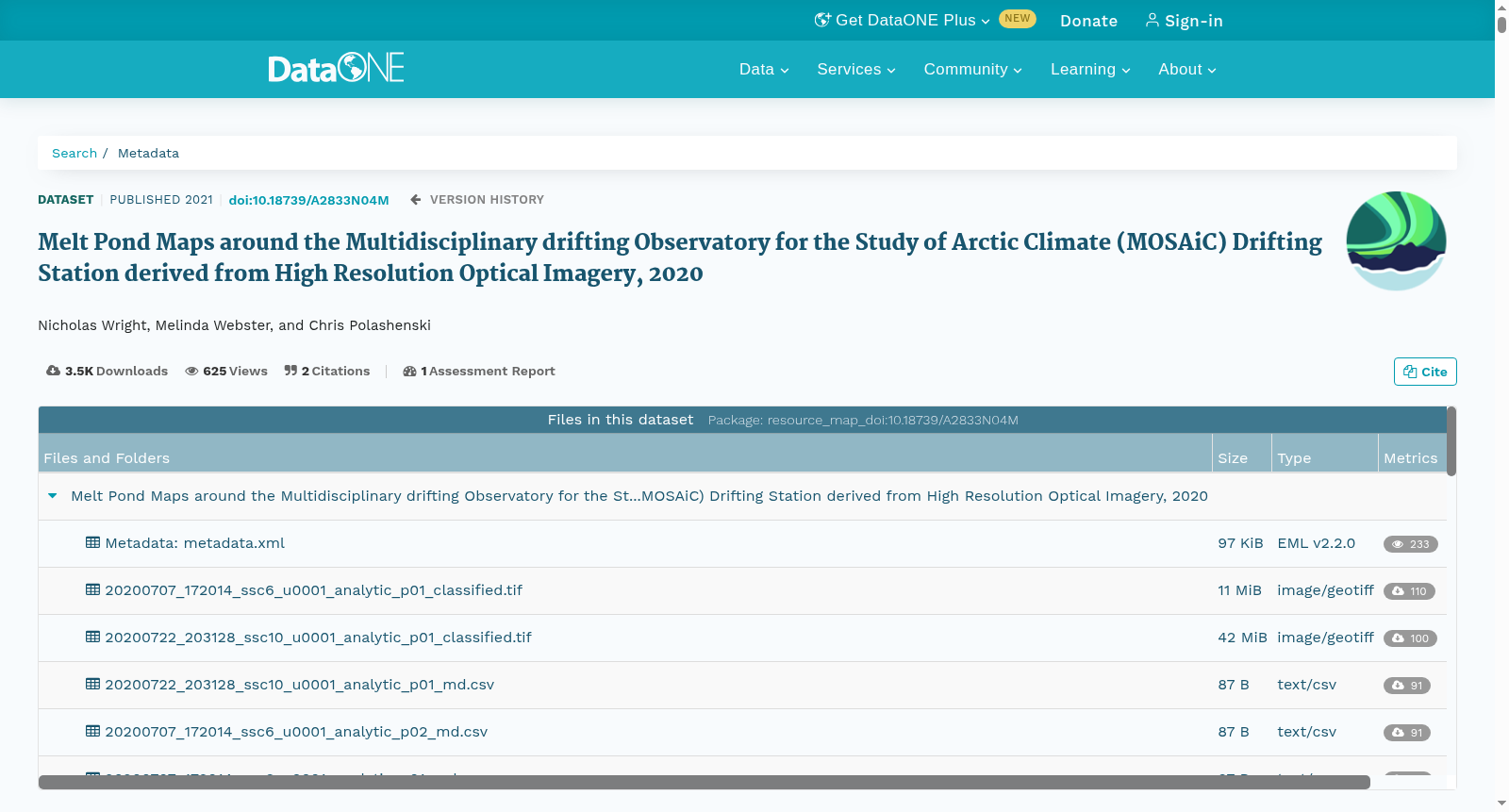Open the Services menu
Image resolution: width=1509 pixels, height=812 pixels.
pyautogui.click(x=856, y=69)
